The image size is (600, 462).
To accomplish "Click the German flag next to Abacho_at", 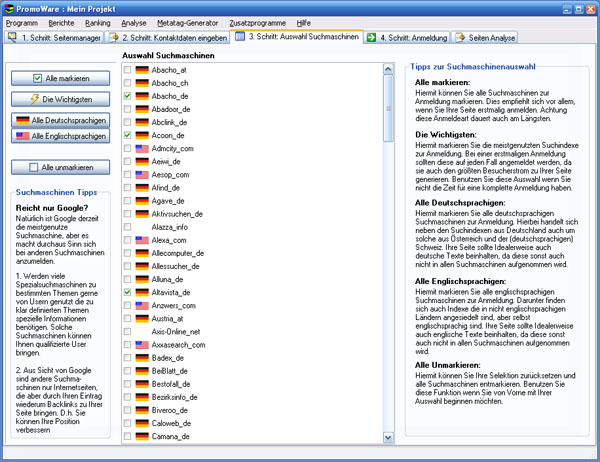I will pyautogui.click(x=142, y=70).
